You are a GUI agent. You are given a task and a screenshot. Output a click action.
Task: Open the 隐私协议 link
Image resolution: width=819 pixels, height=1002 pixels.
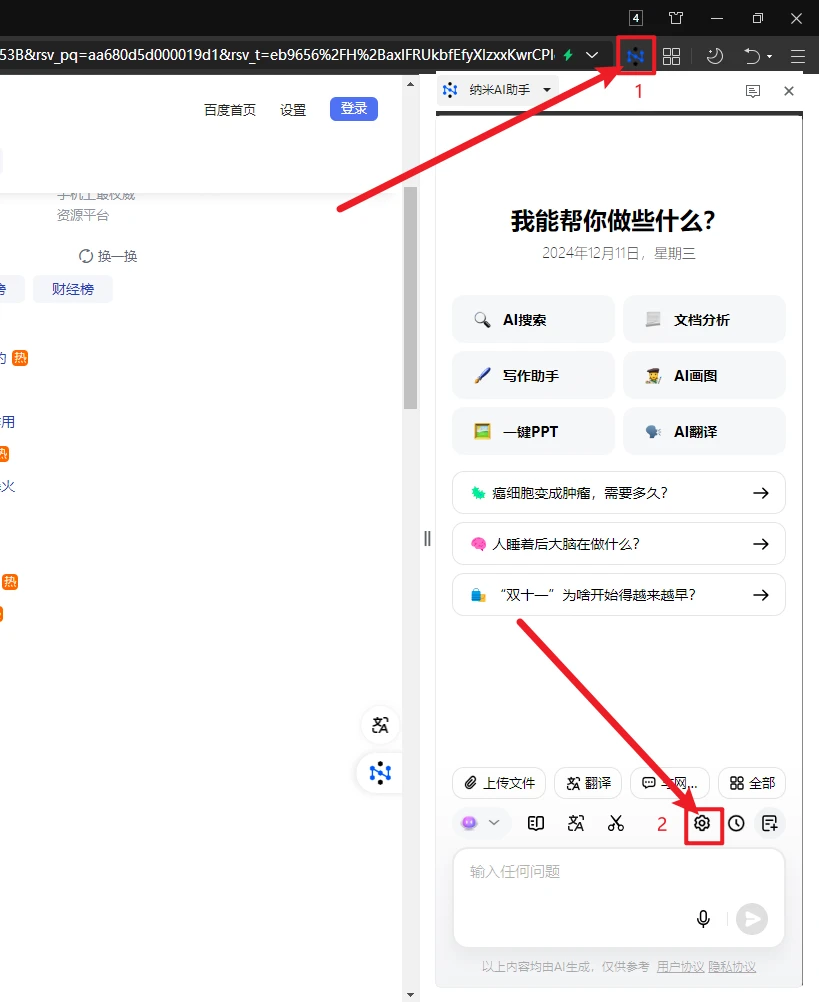click(x=732, y=967)
